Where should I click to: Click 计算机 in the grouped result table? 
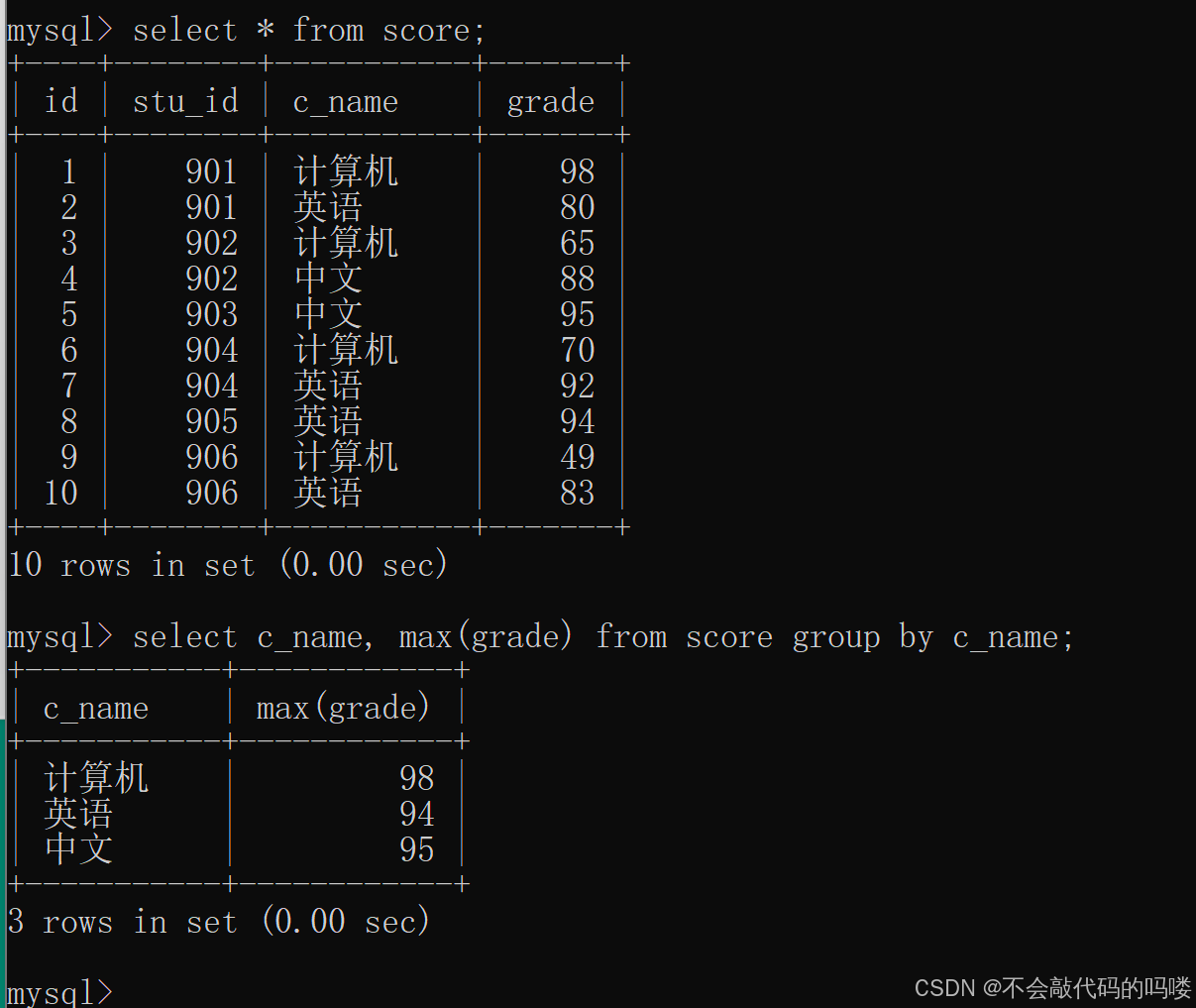96,778
